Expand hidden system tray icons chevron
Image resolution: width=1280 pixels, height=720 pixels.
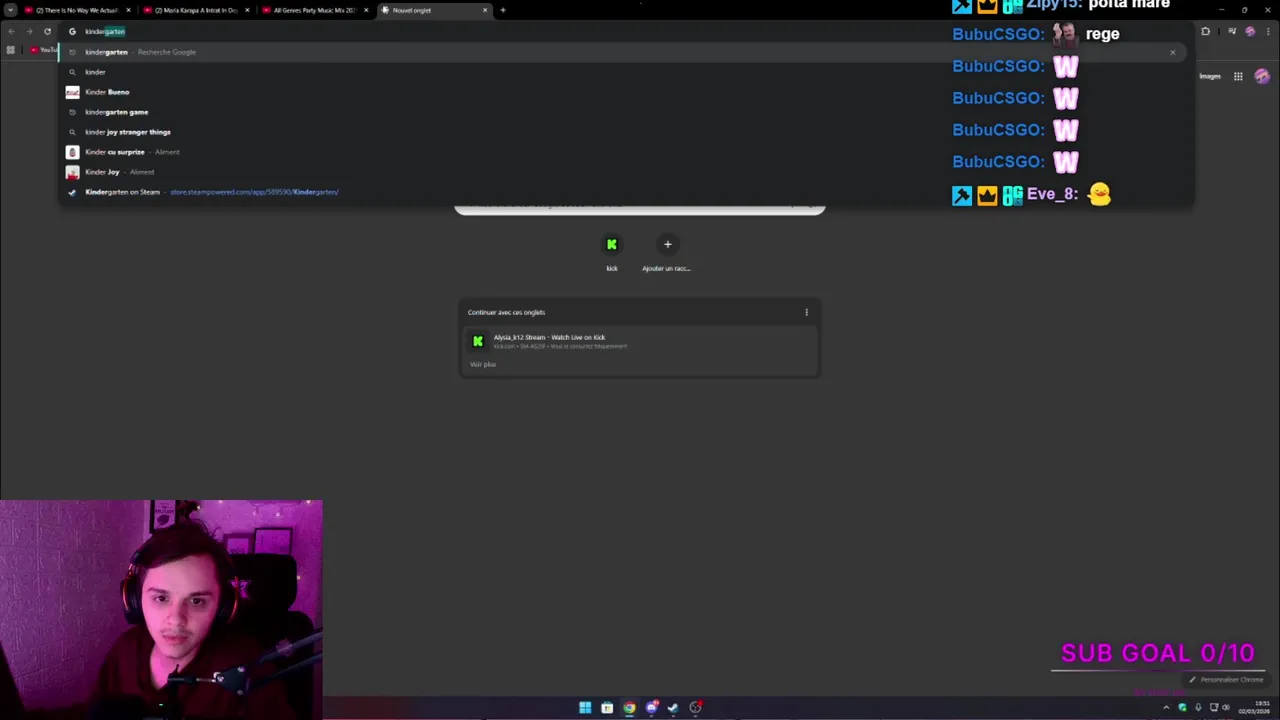pyautogui.click(x=1166, y=708)
